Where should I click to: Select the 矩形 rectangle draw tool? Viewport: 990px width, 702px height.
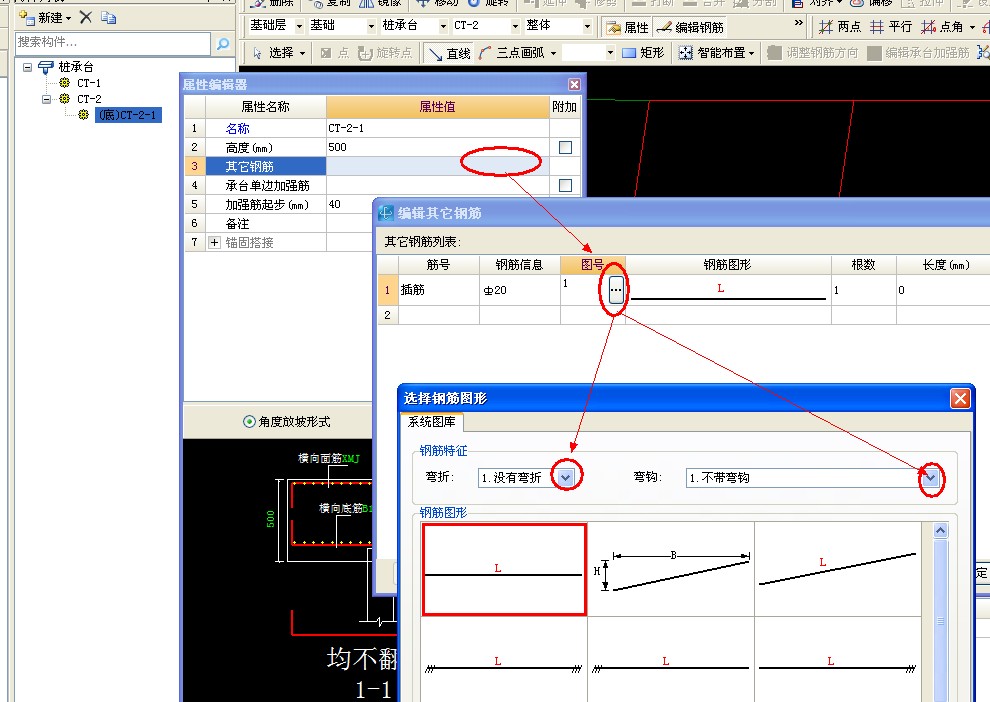[643, 53]
